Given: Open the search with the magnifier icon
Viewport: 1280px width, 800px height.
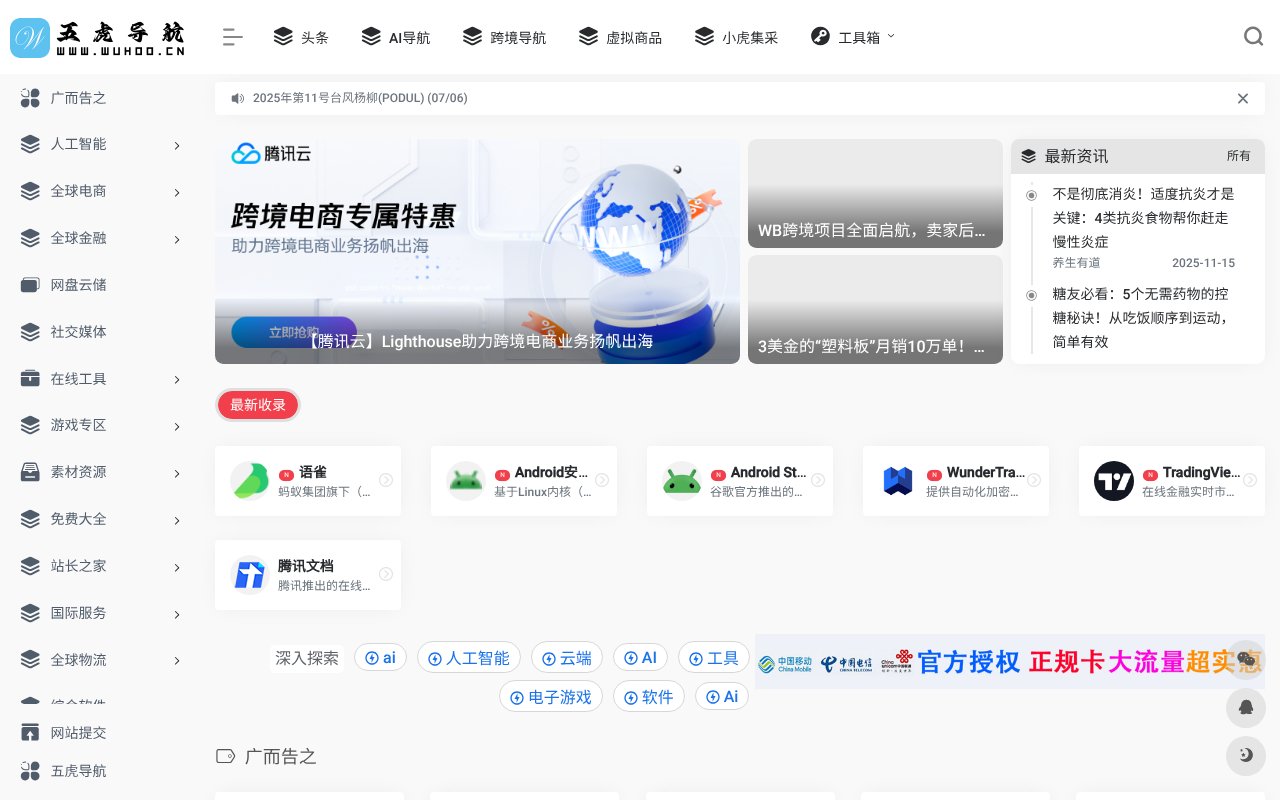Looking at the screenshot, I should coord(1253,36).
